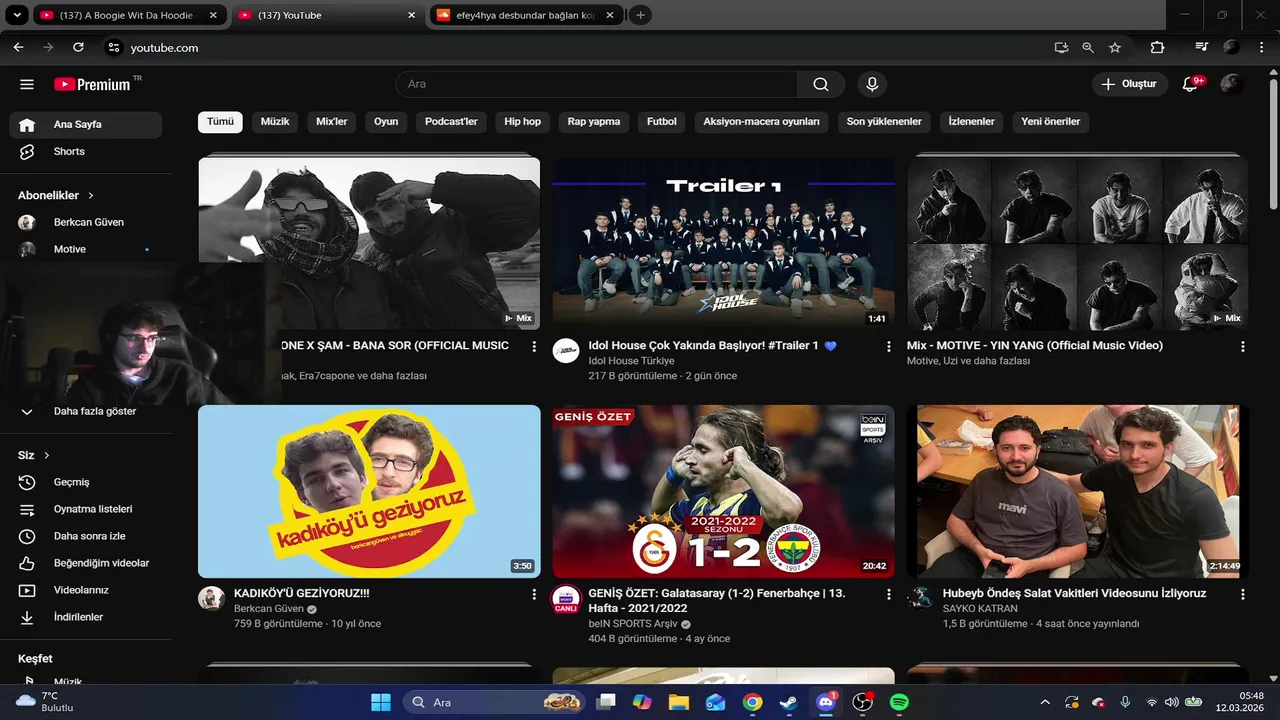Viewport: 1280px width, 720px height.
Task: Reload the page
Action: [78, 47]
